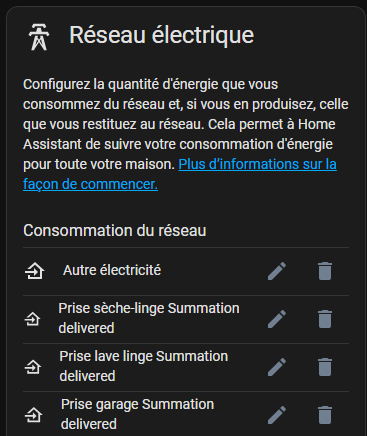Select Prise lave linge Summation delivered entry
Image resolution: width=367 pixels, height=436 pixels.
pyautogui.click(x=144, y=366)
